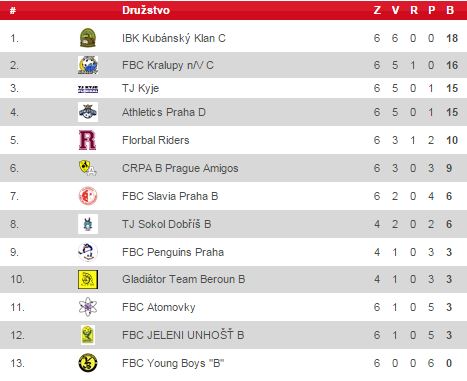467x381 pixels.
Task: Click the V wins column header
Action: click(x=395, y=10)
